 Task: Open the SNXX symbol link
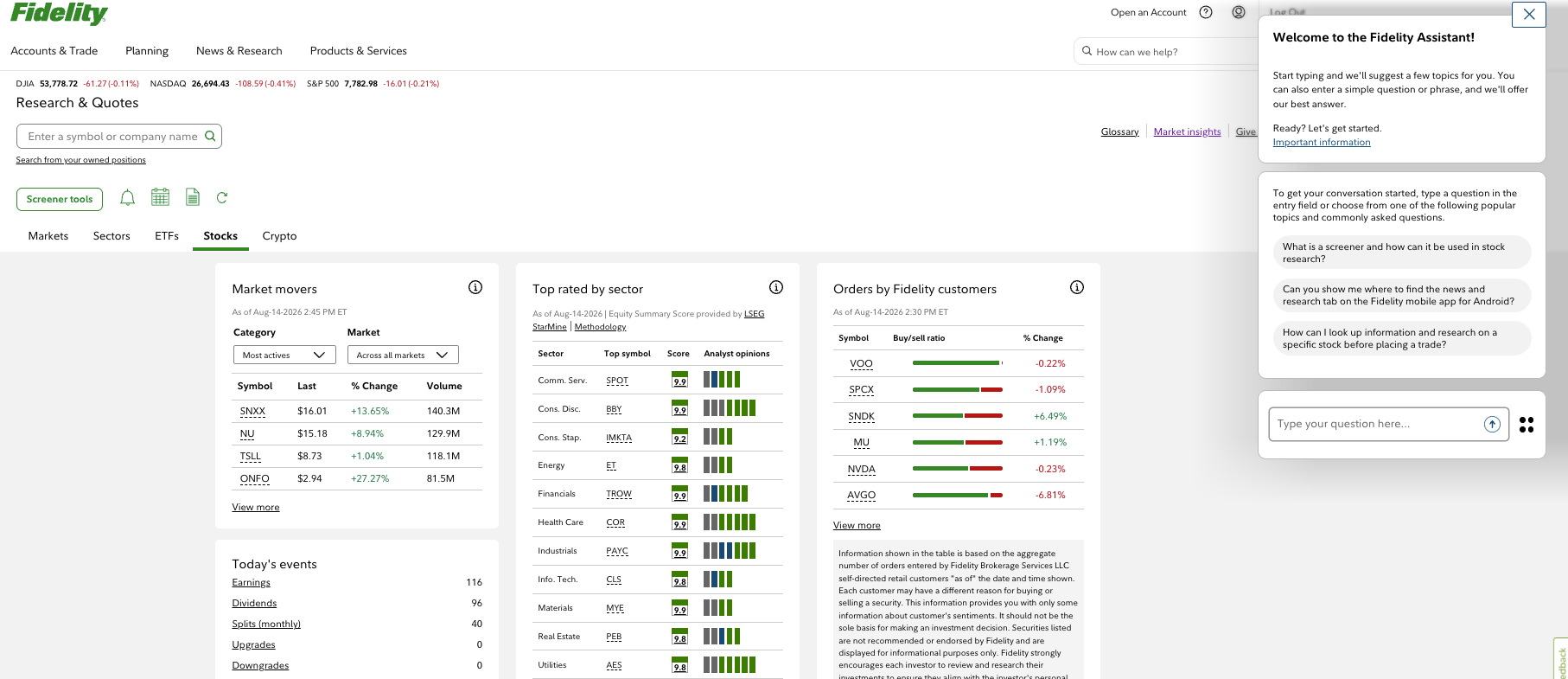pyautogui.click(x=252, y=411)
